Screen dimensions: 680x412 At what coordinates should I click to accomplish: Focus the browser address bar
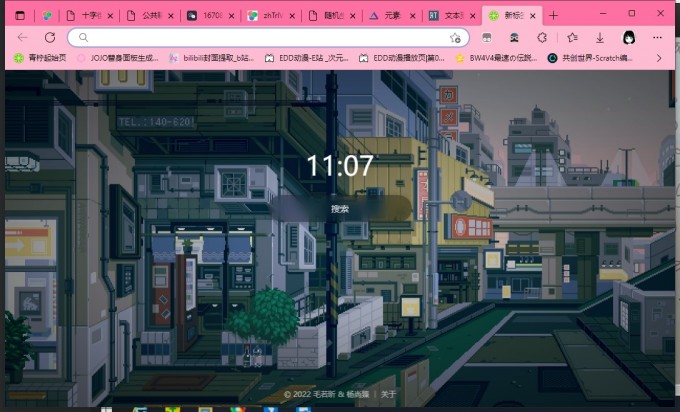(268, 38)
